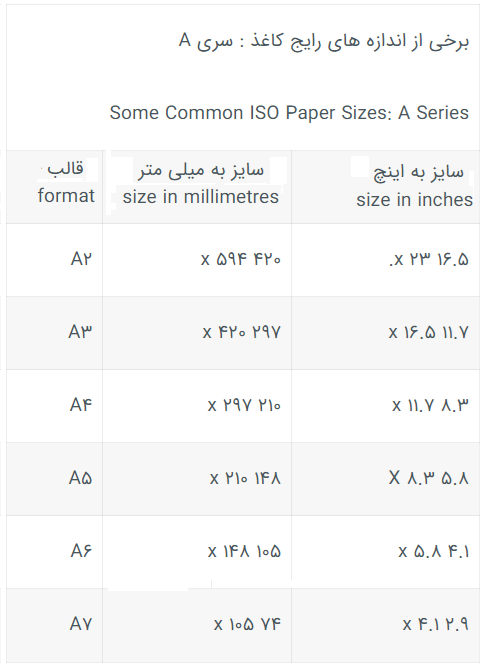Click the A7 inch size 4.1 x 2.9
Screen dimensions: 486x665
click(436, 624)
